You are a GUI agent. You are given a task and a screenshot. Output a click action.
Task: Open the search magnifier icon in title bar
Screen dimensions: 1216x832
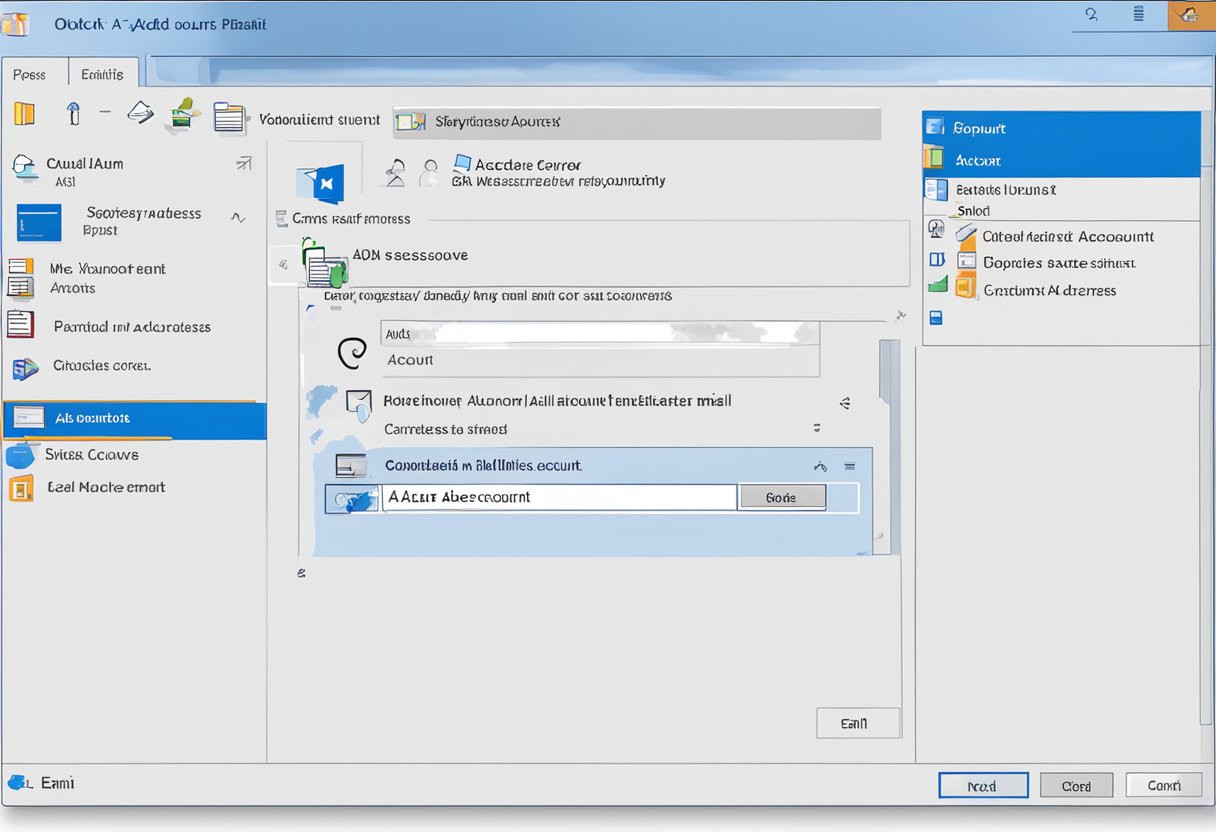pos(1091,14)
